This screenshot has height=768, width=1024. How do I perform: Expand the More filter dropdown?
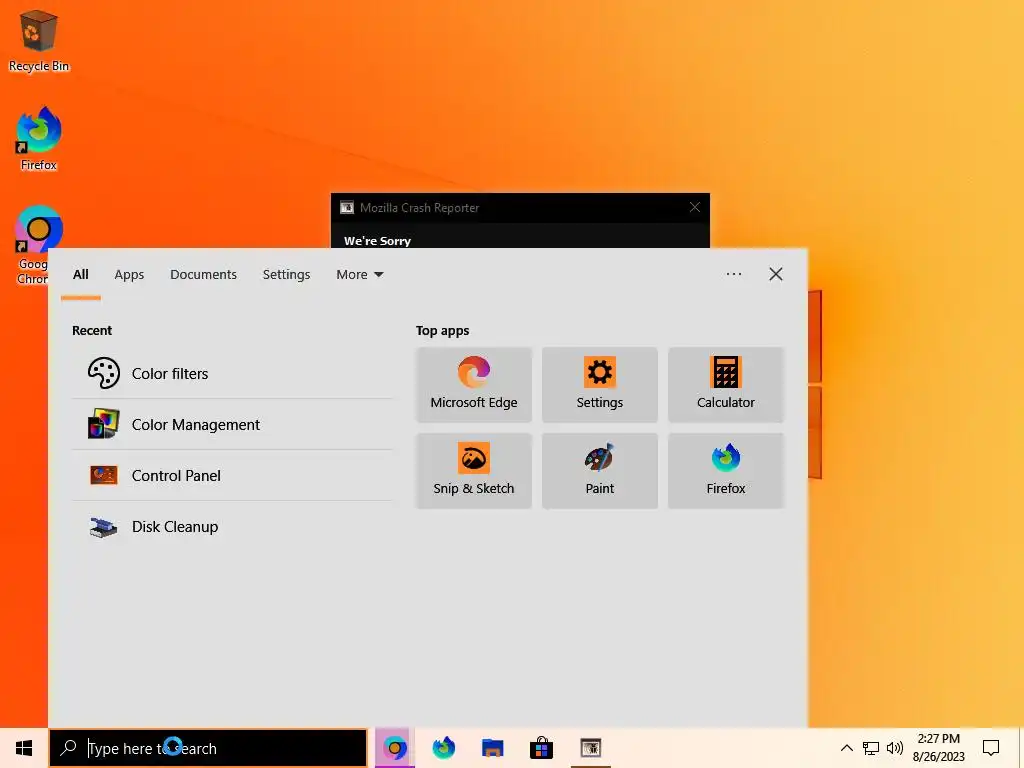click(360, 275)
